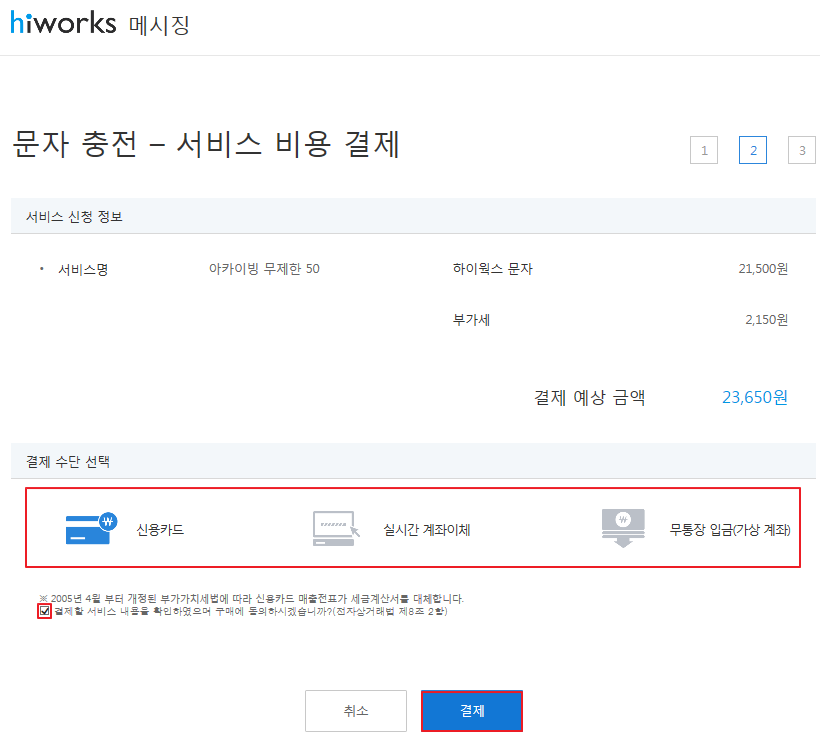Image resolution: width=820 pixels, height=737 pixels.
Task: Go to step 3 indicator
Action: tap(802, 150)
